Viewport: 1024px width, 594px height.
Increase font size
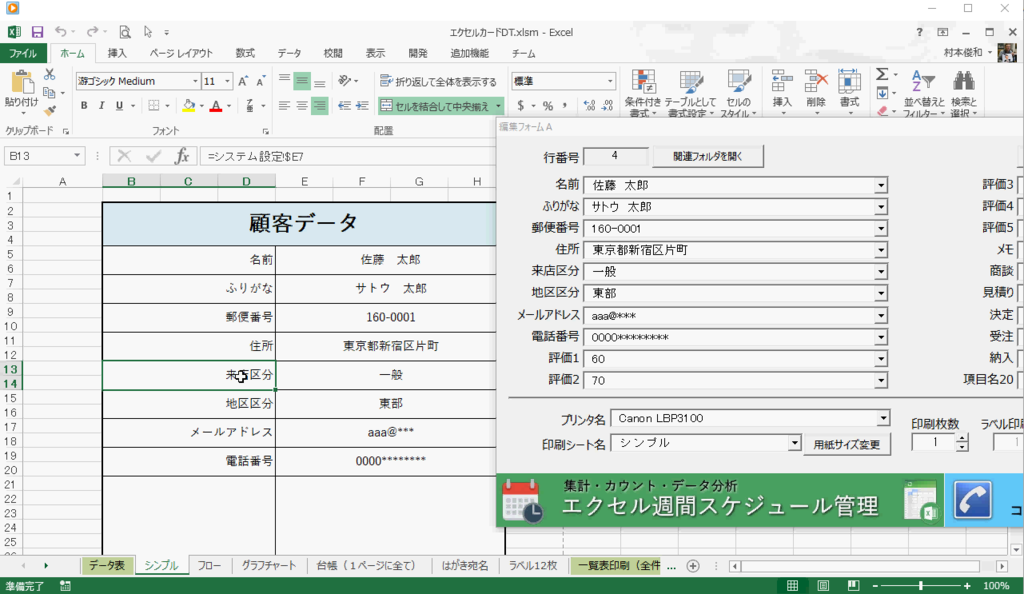pos(243,81)
